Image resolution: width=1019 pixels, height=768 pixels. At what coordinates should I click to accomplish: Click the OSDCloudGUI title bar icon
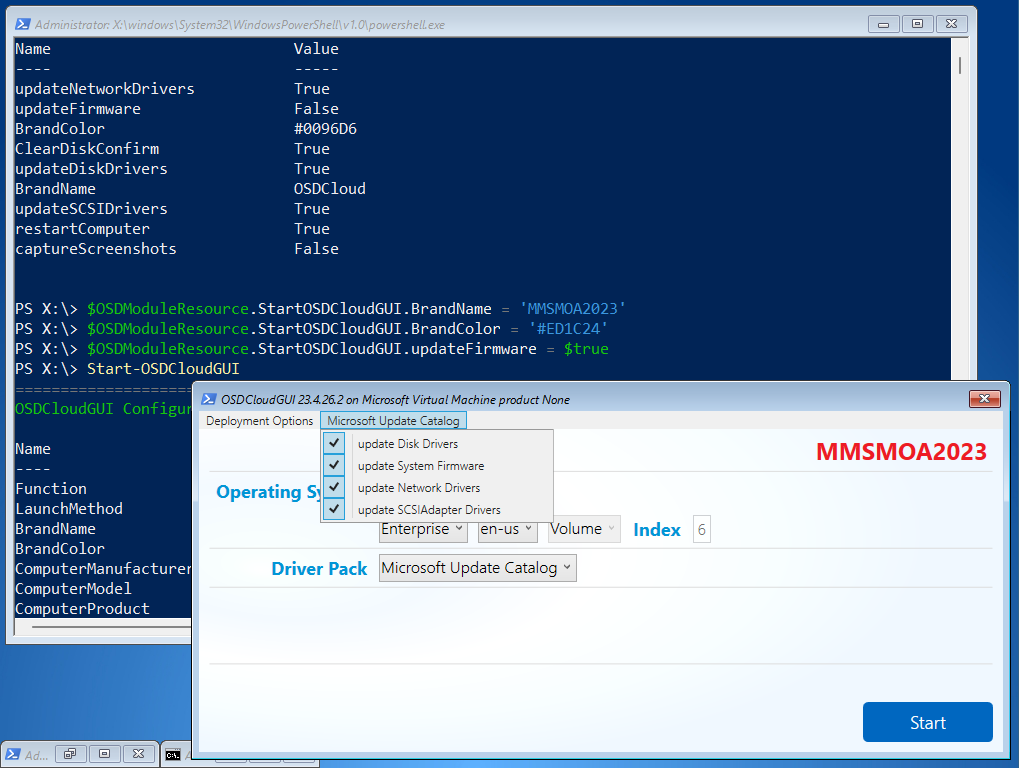pos(207,399)
